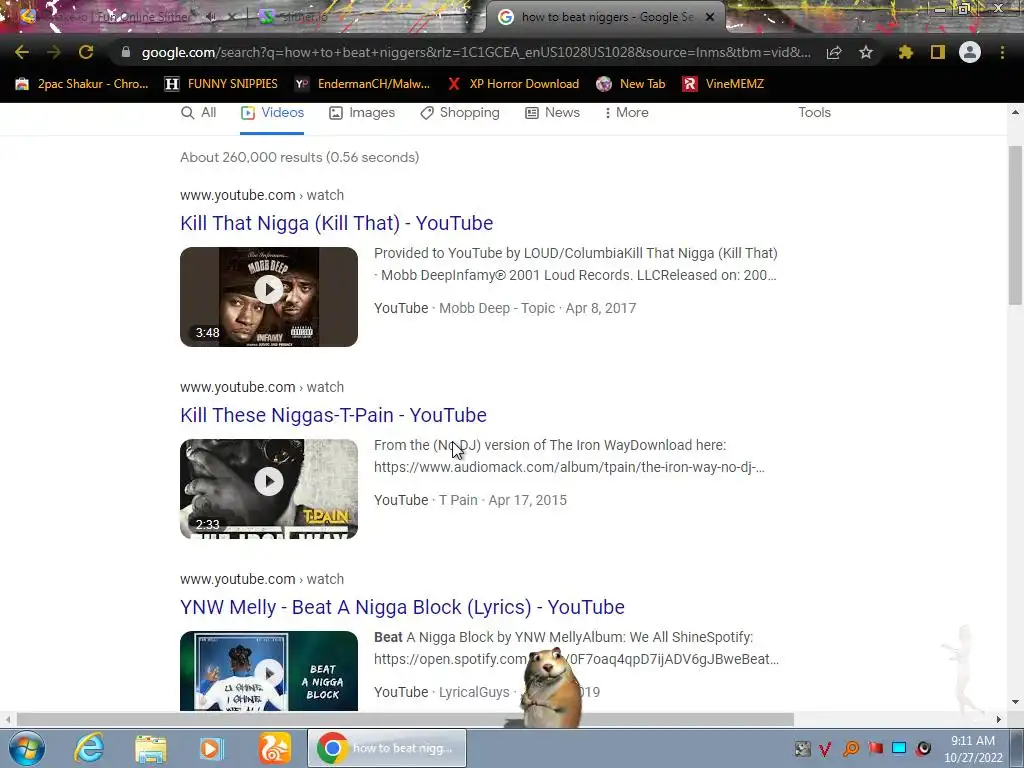This screenshot has width=1024, height=768.
Task: Open the EndermanCH/Malw... bookmark
Action: click(x=362, y=84)
